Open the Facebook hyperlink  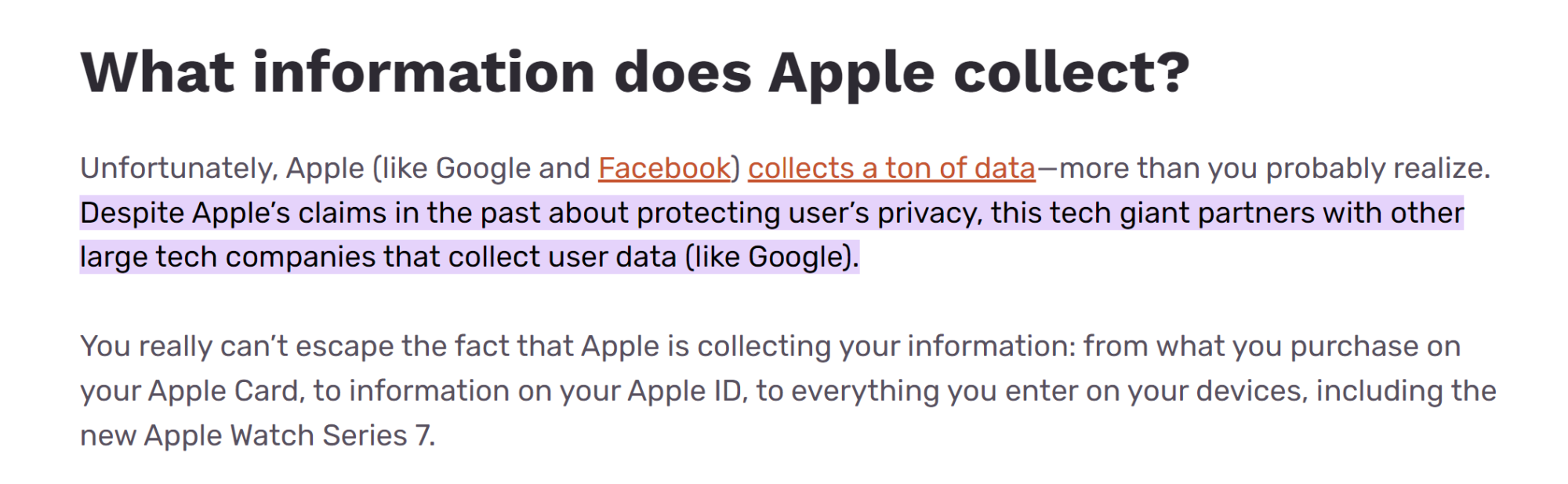664,169
